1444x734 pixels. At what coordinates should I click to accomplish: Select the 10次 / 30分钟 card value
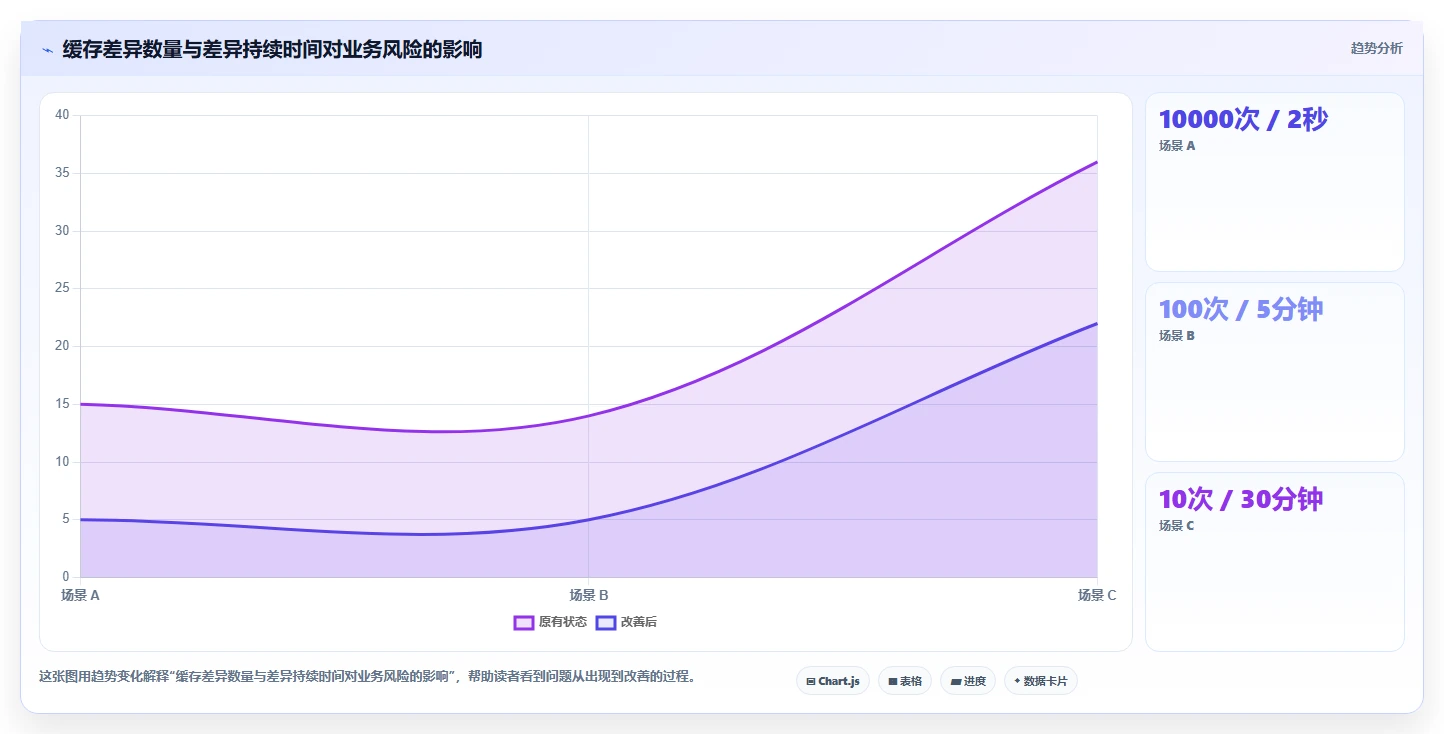tap(1241, 499)
